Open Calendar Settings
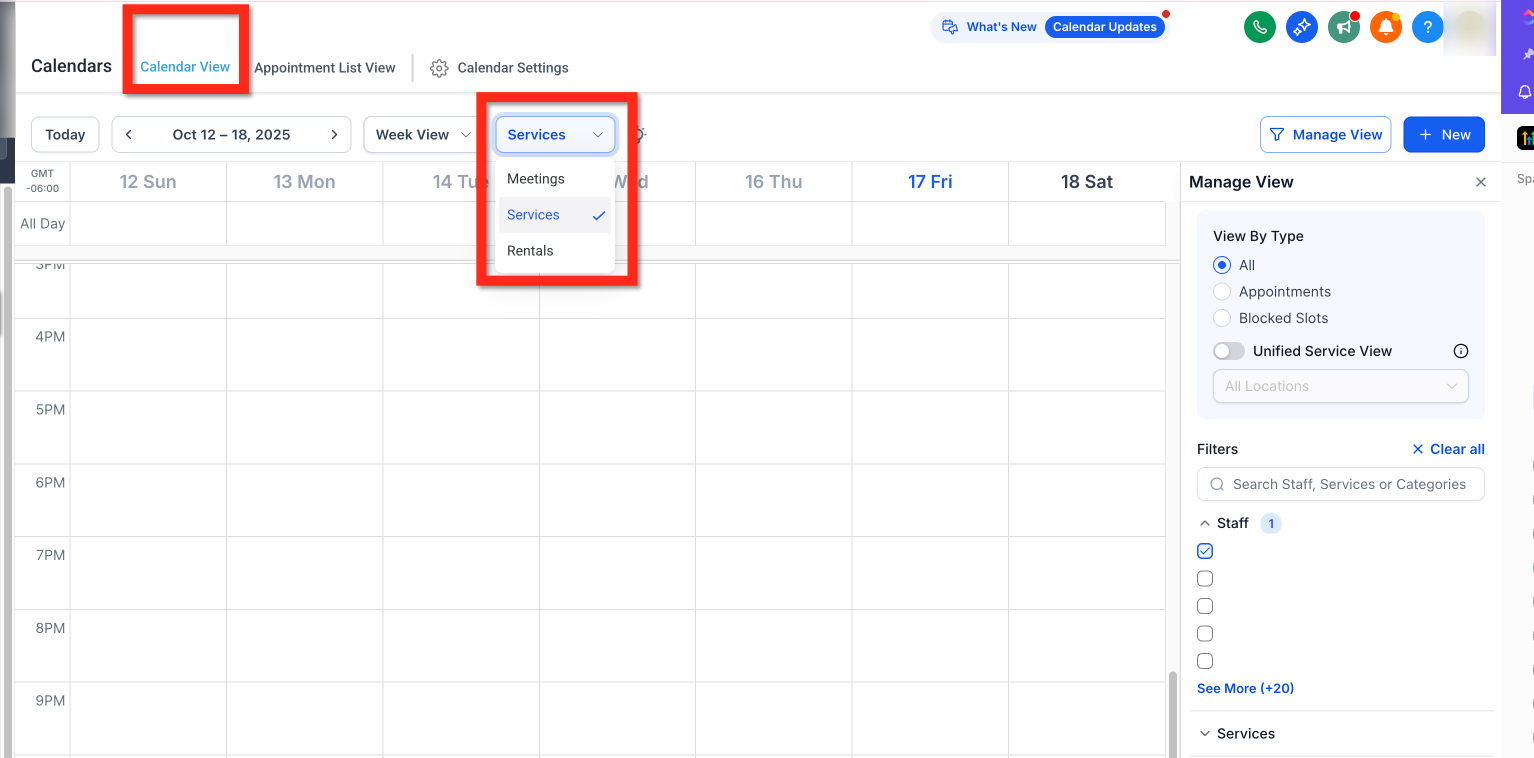 [499, 68]
